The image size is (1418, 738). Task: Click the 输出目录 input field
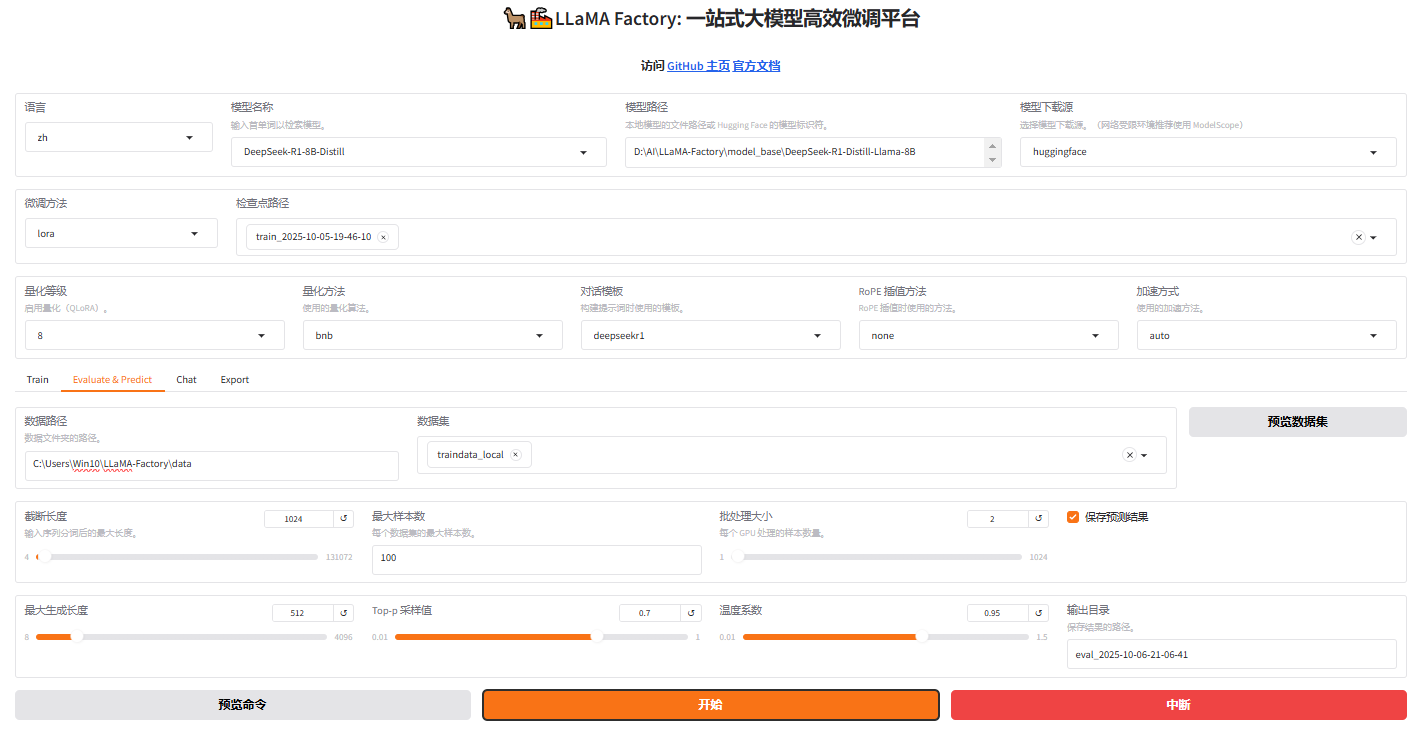pyautogui.click(x=1232, y=655)
